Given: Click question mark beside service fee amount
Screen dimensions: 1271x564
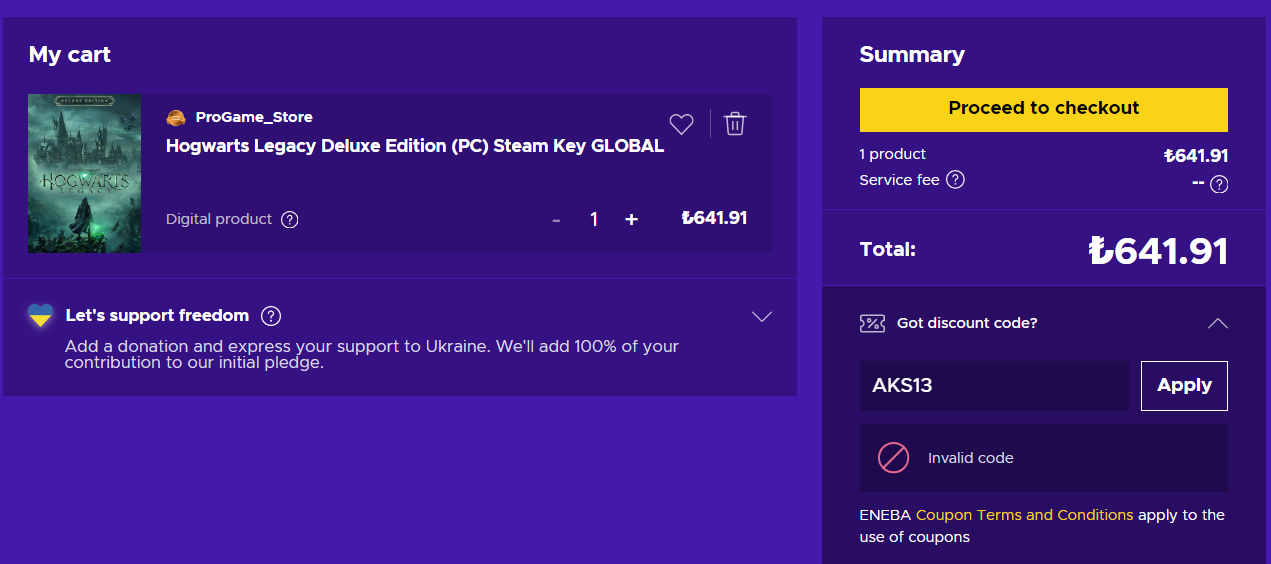Looking at the screenshot, I should (x=1219, y=184).
